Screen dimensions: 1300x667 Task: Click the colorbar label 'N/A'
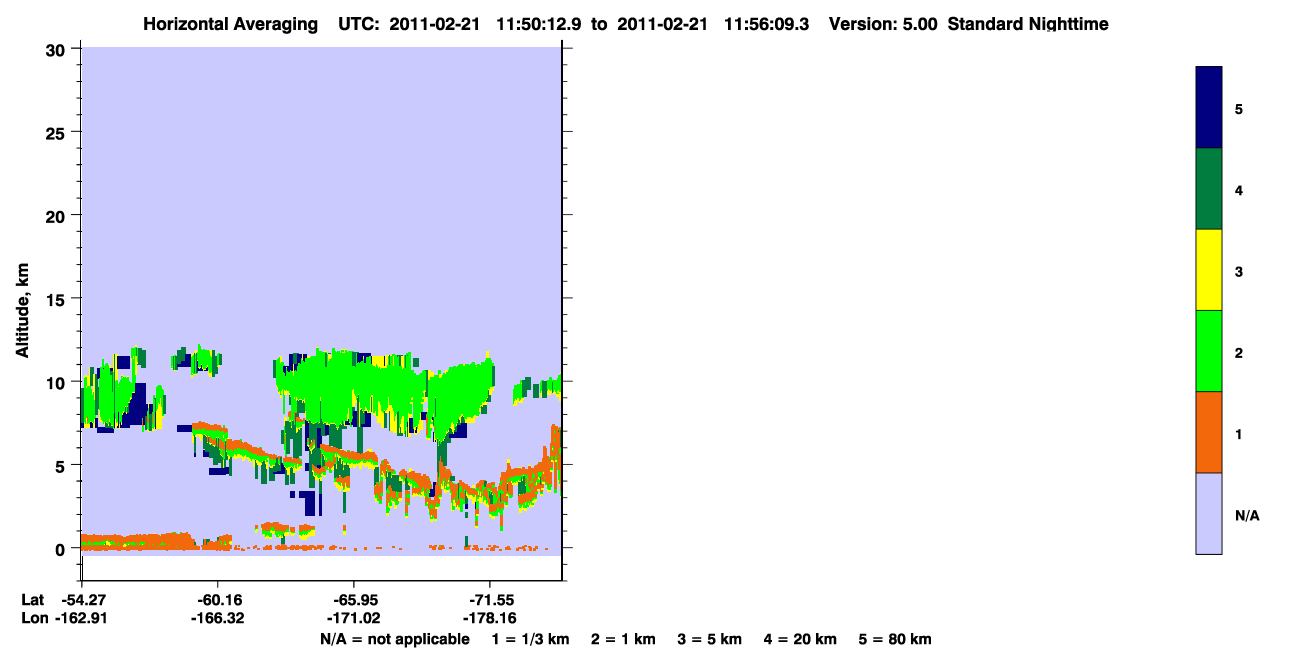tap(1247, 515)
